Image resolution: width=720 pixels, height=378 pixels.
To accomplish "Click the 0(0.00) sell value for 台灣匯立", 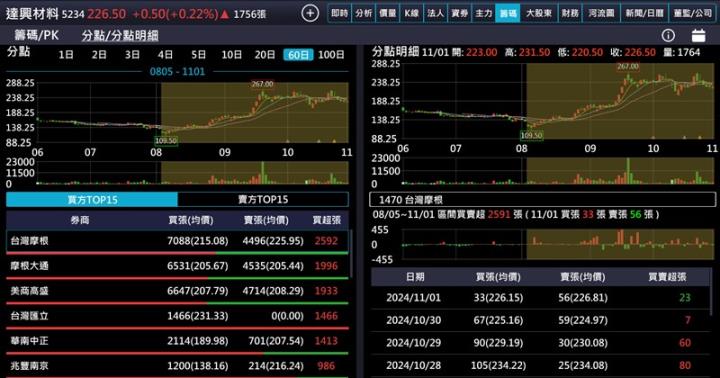I will [x=287, y=316].
